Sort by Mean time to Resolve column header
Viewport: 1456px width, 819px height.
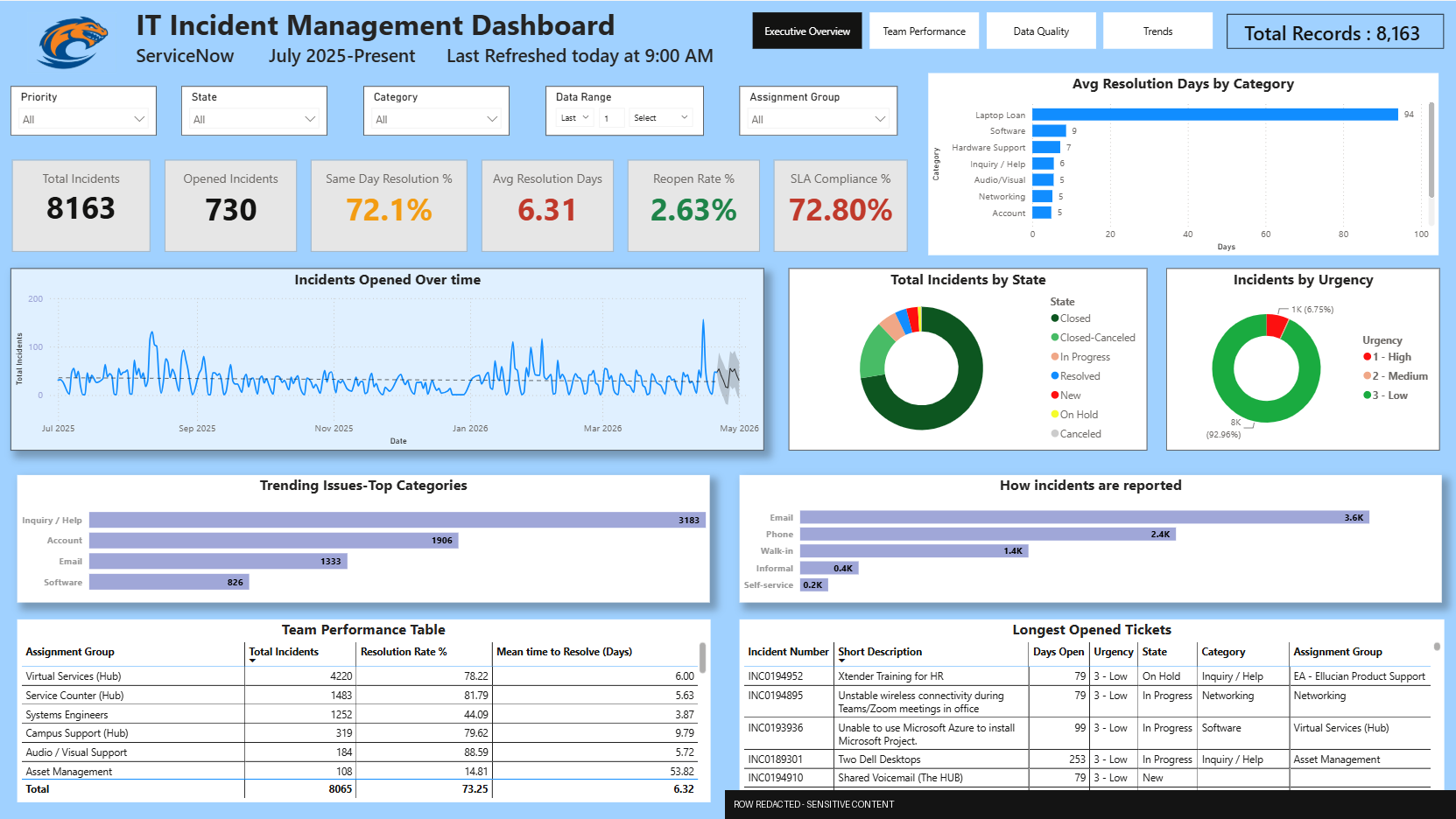tap(564, 652)
